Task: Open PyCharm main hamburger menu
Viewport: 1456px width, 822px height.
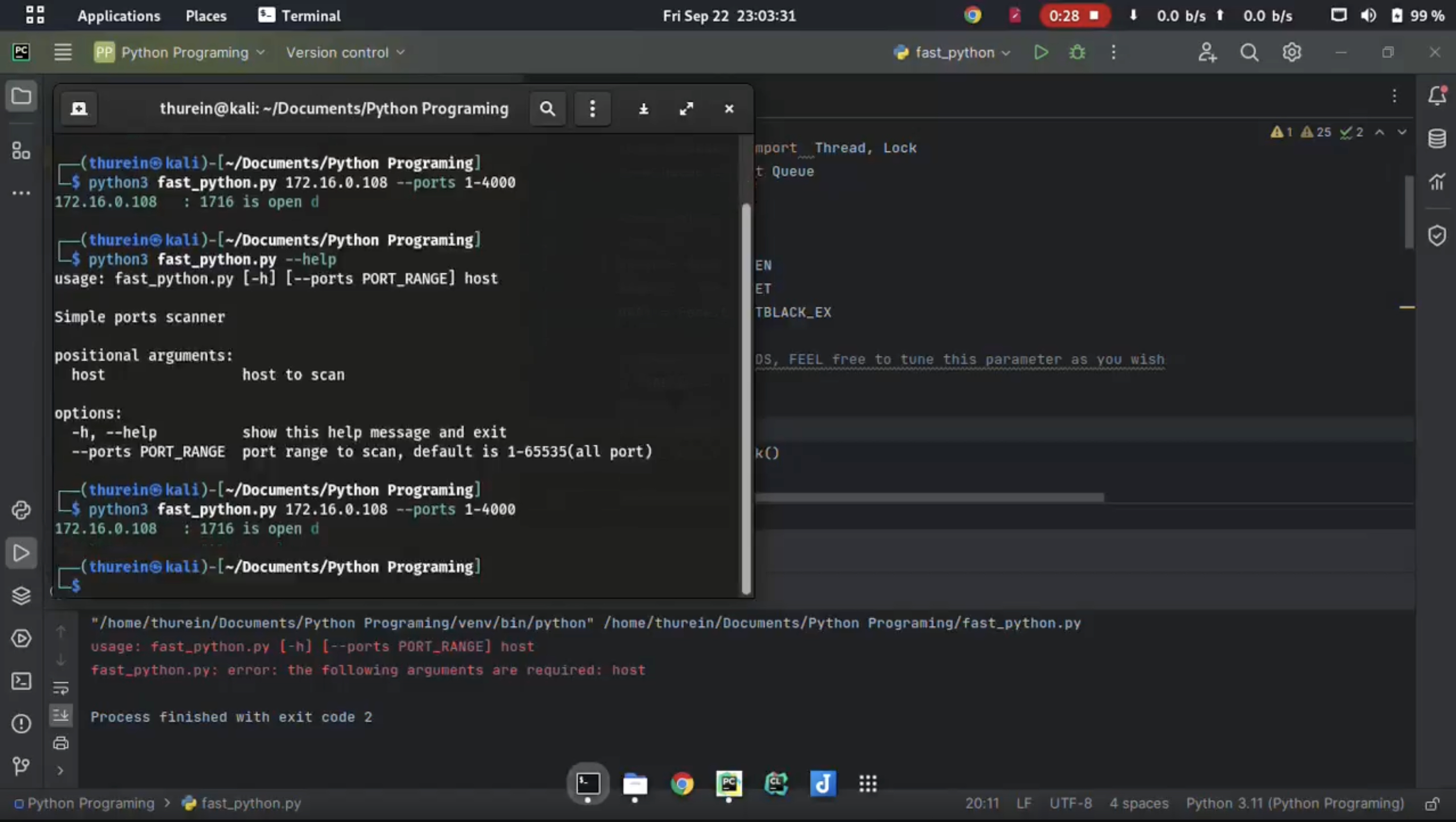Action: pyautogui.click(x=63, y=52)
